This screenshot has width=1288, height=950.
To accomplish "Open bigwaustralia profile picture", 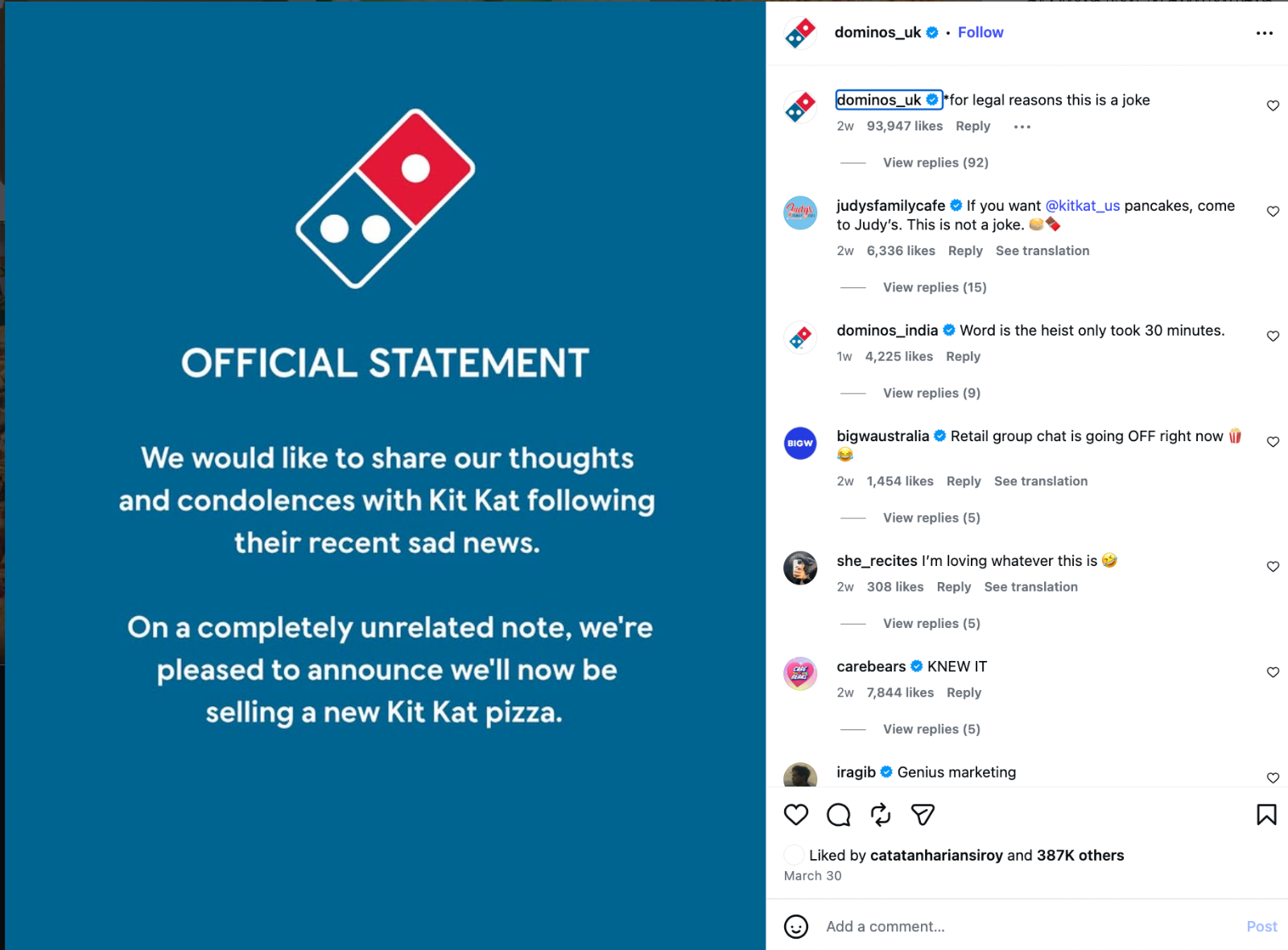I will coord(800,444).
